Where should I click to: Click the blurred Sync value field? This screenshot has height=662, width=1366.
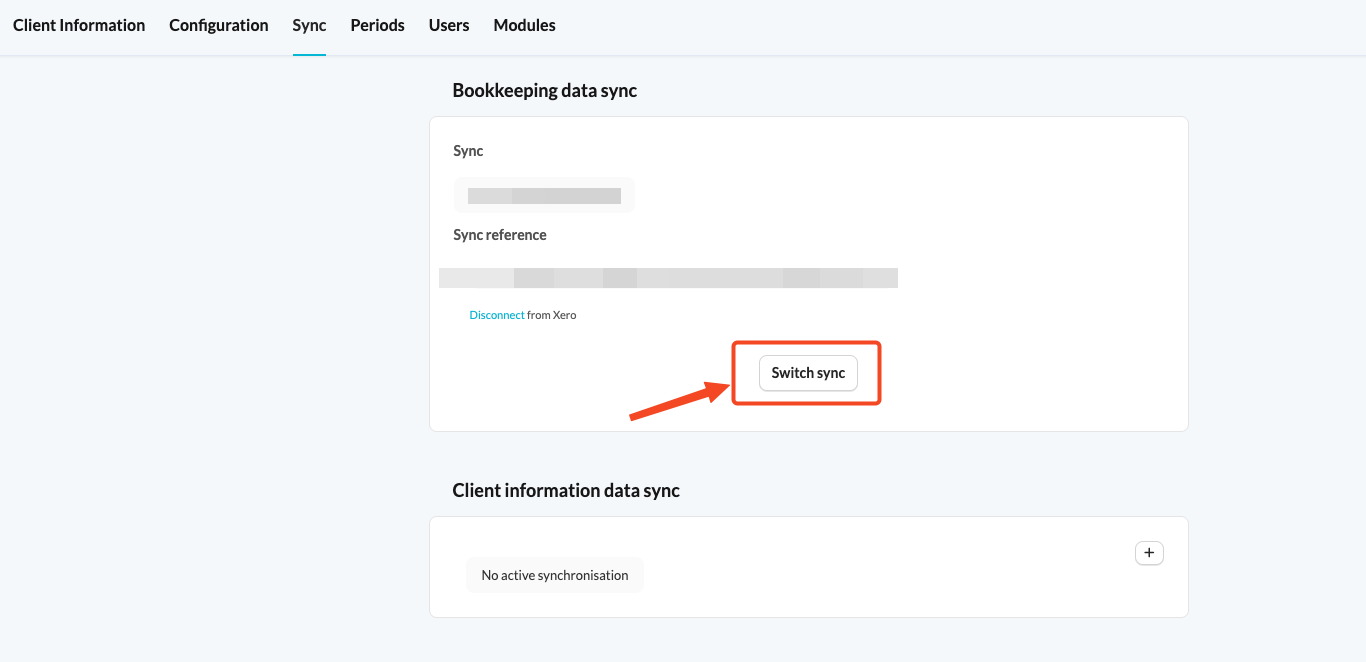(x=544, y=196)
